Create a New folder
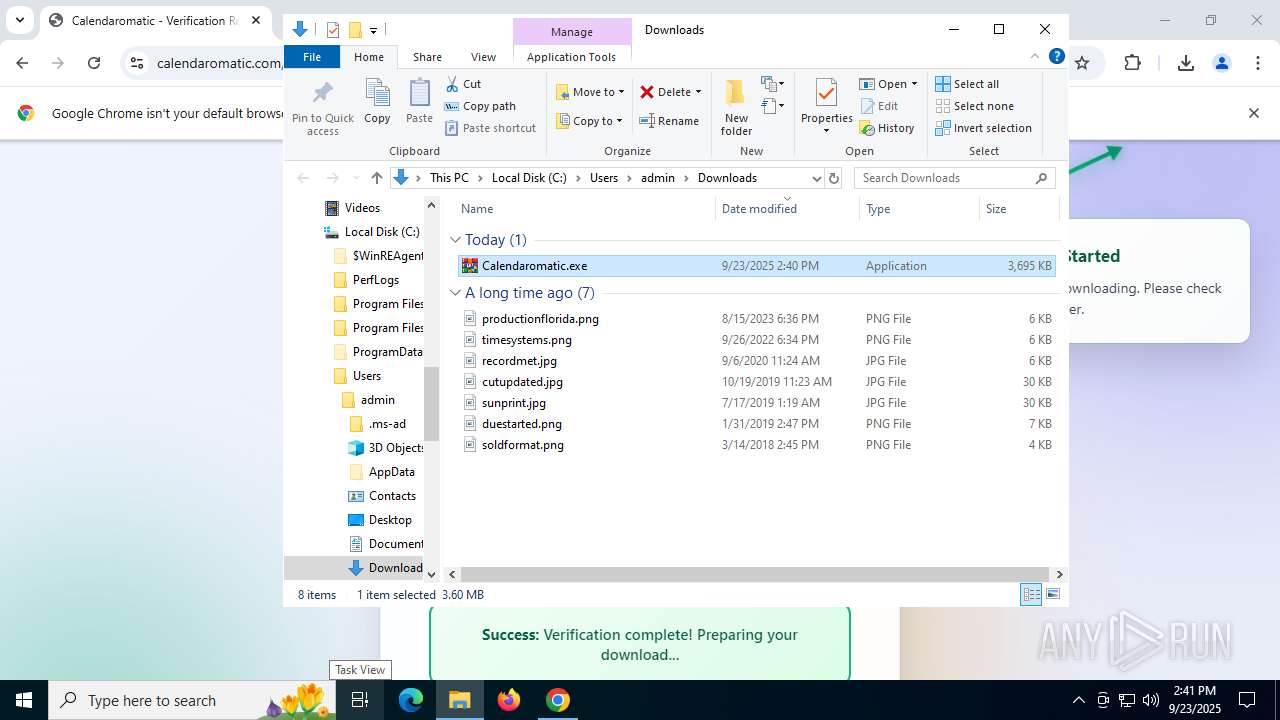The width and height of the screenshot is (1280, 720). tap(736, 108)
